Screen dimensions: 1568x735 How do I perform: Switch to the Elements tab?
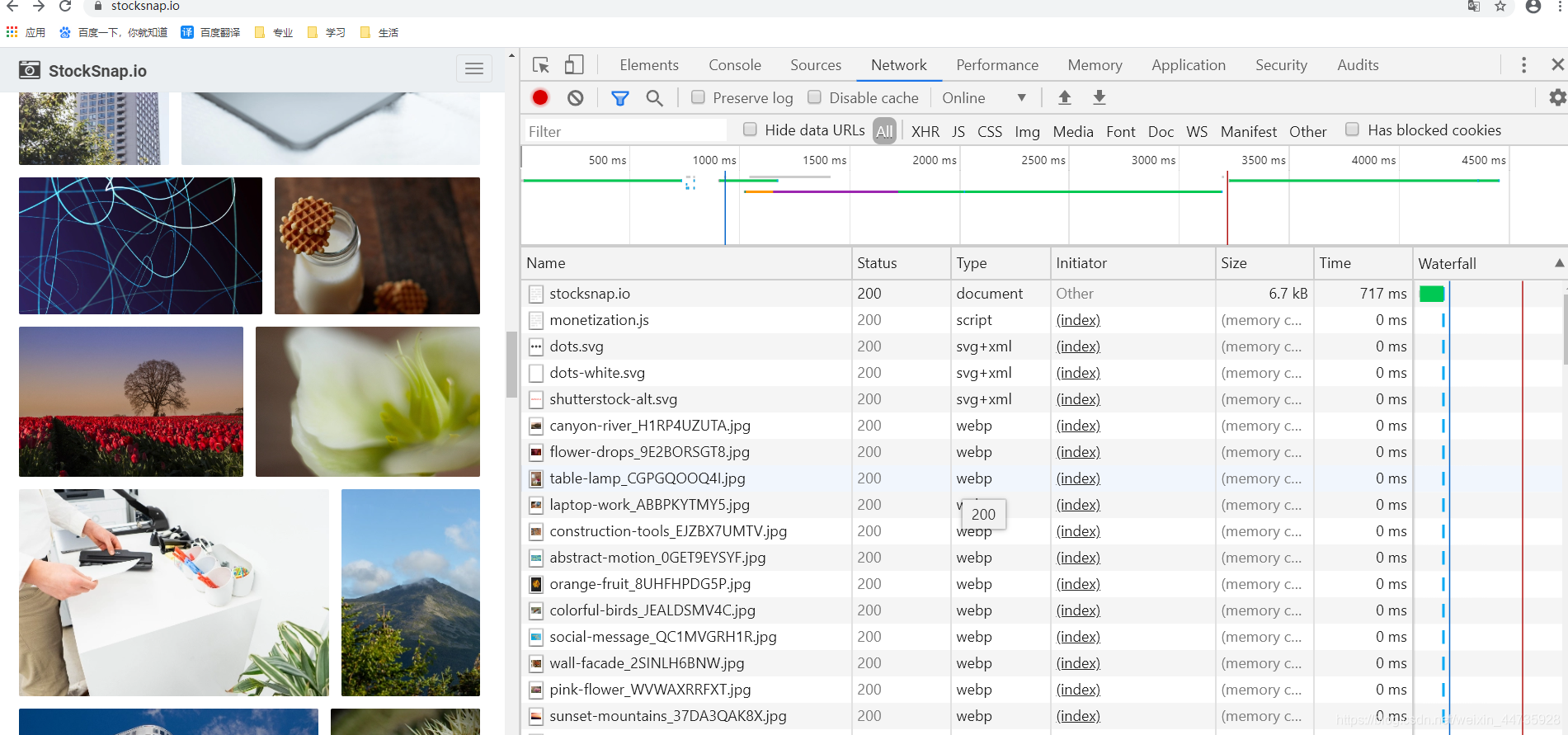click(x=649, y=65)
